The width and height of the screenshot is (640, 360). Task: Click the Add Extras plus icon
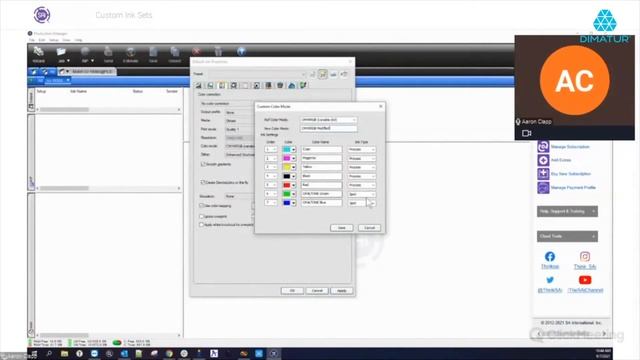pyautogui.click(x=543, y=160)
